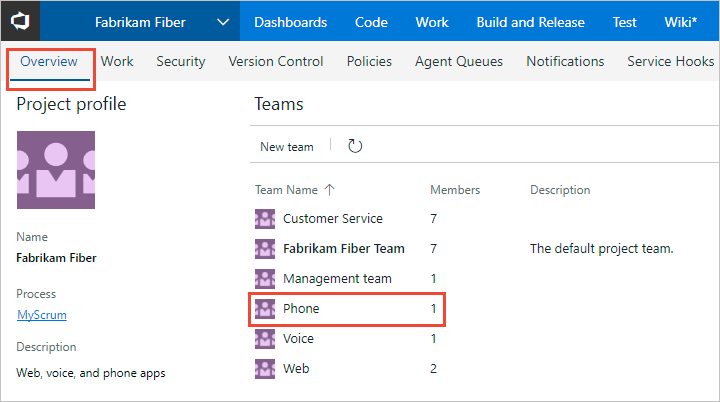Click the Team Name column header
The image size is (720, 402).
pos(286,190)
